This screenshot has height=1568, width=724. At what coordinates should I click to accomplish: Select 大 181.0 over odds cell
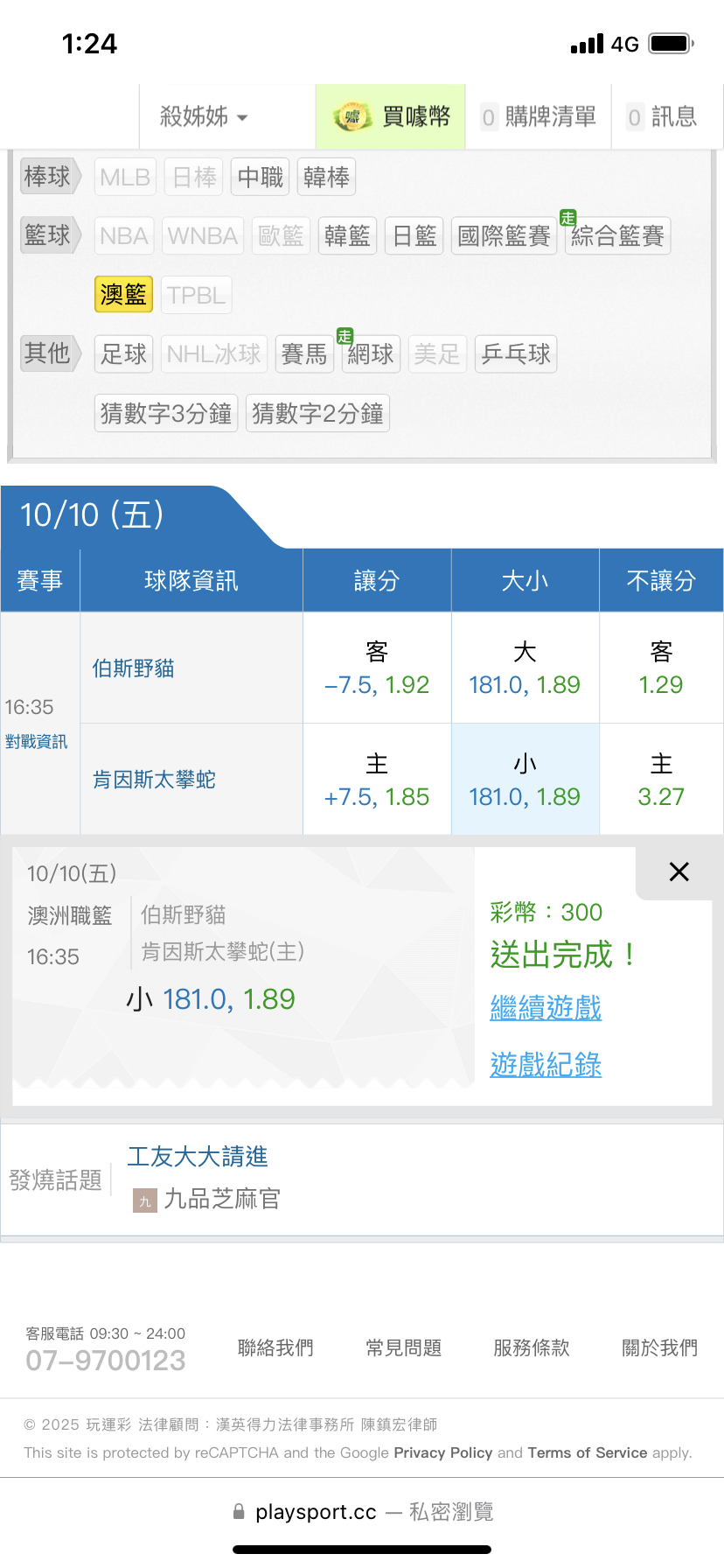coord(525,668)
